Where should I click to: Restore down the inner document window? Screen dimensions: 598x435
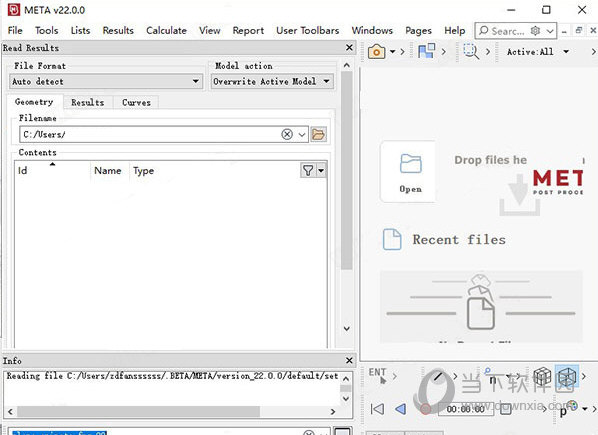(579, 30)
